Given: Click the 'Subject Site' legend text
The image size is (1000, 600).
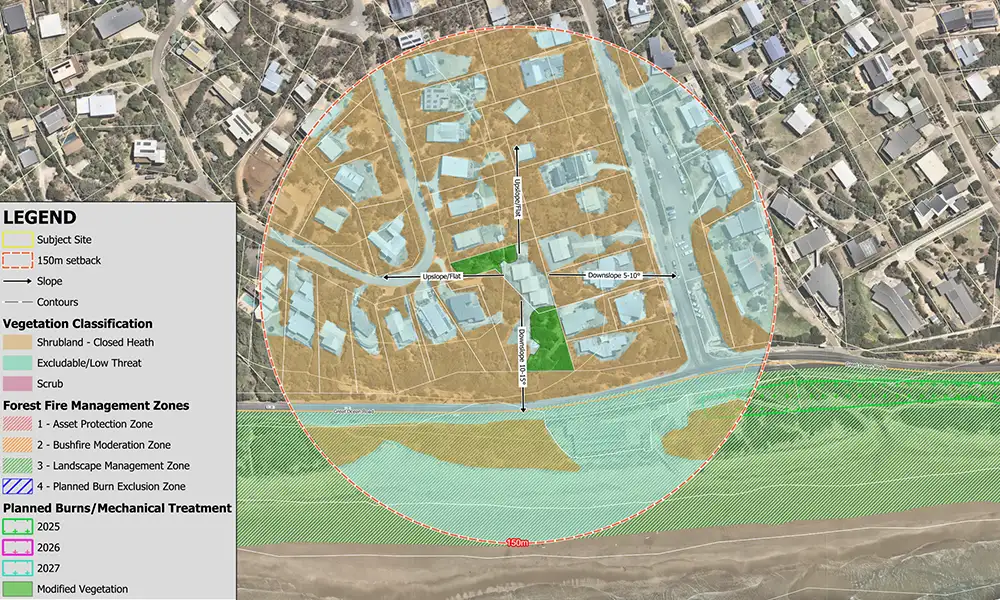Looking at the screenshot, I should coord(64,240).
